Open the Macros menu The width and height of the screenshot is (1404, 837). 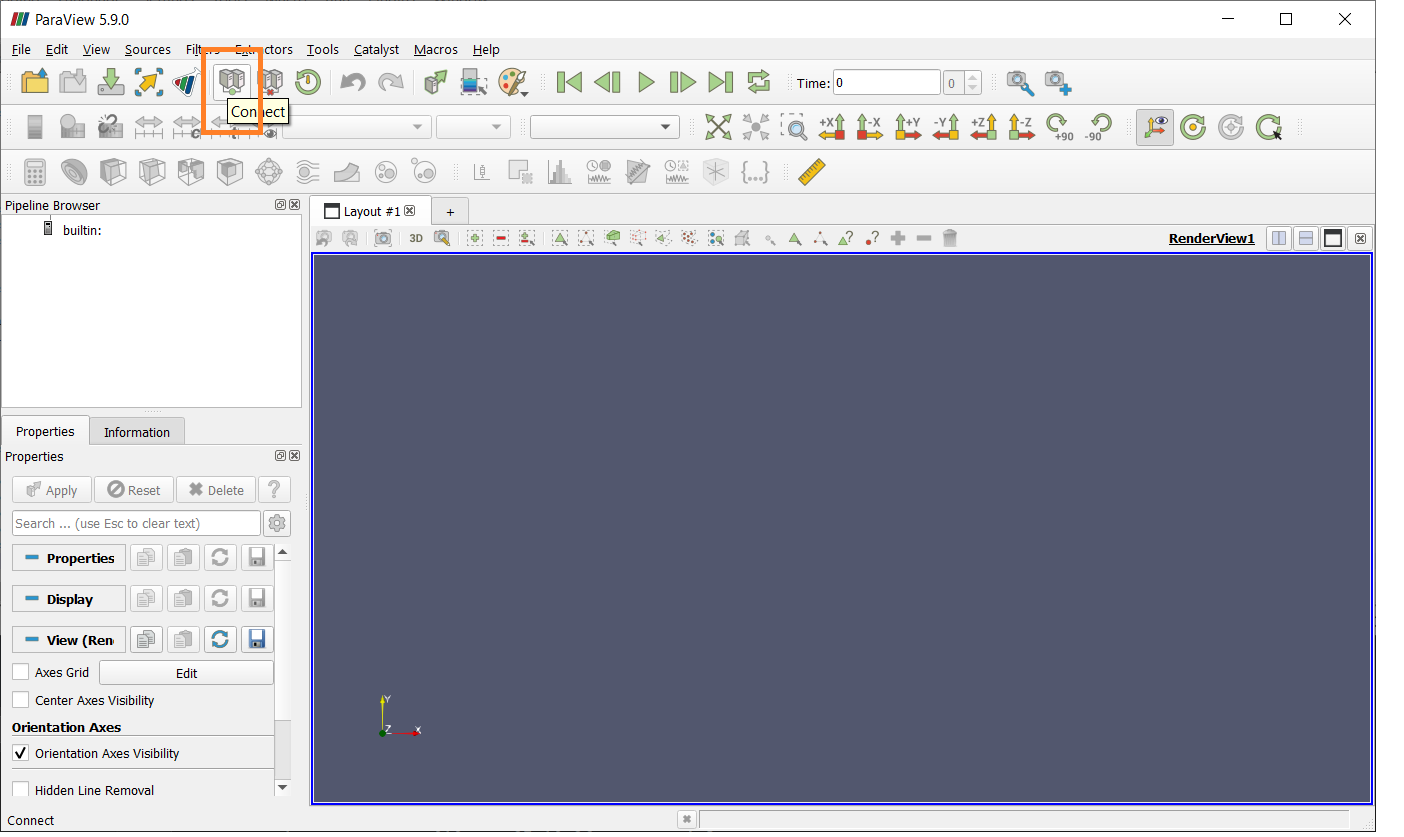[436, 49]
